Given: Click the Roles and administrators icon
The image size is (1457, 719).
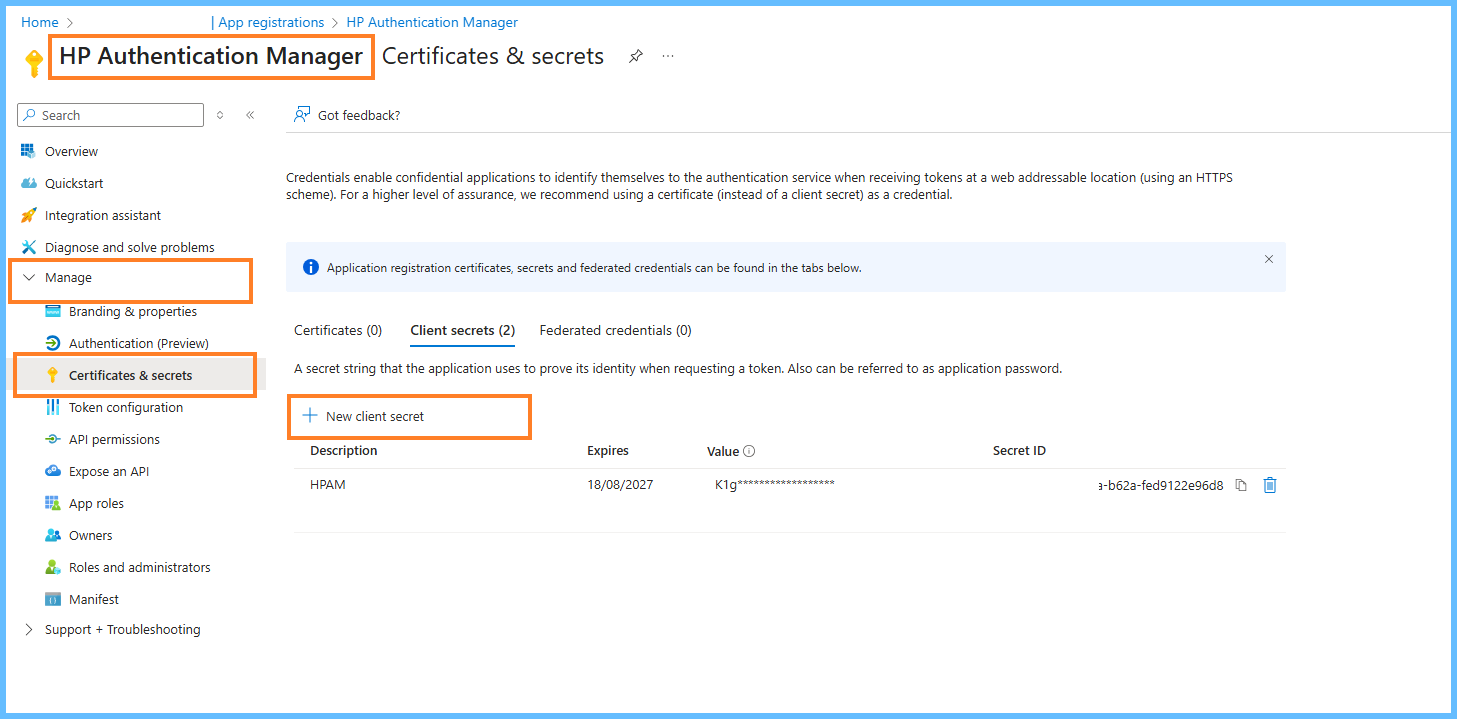Looking at the screenshot, I should point(52,567).
